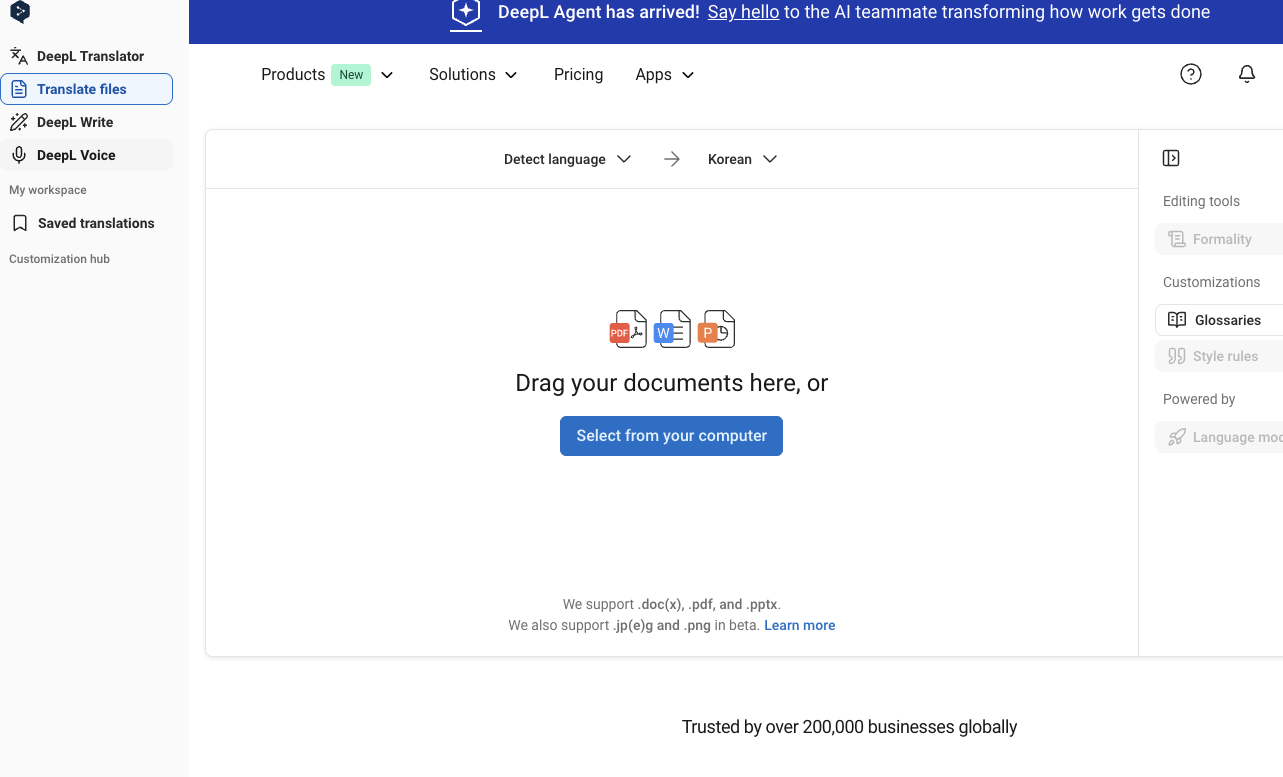This screenshot has width=1283, height=777.
Task: Follow the Say hello banner link
Action: tap(743, 12)
